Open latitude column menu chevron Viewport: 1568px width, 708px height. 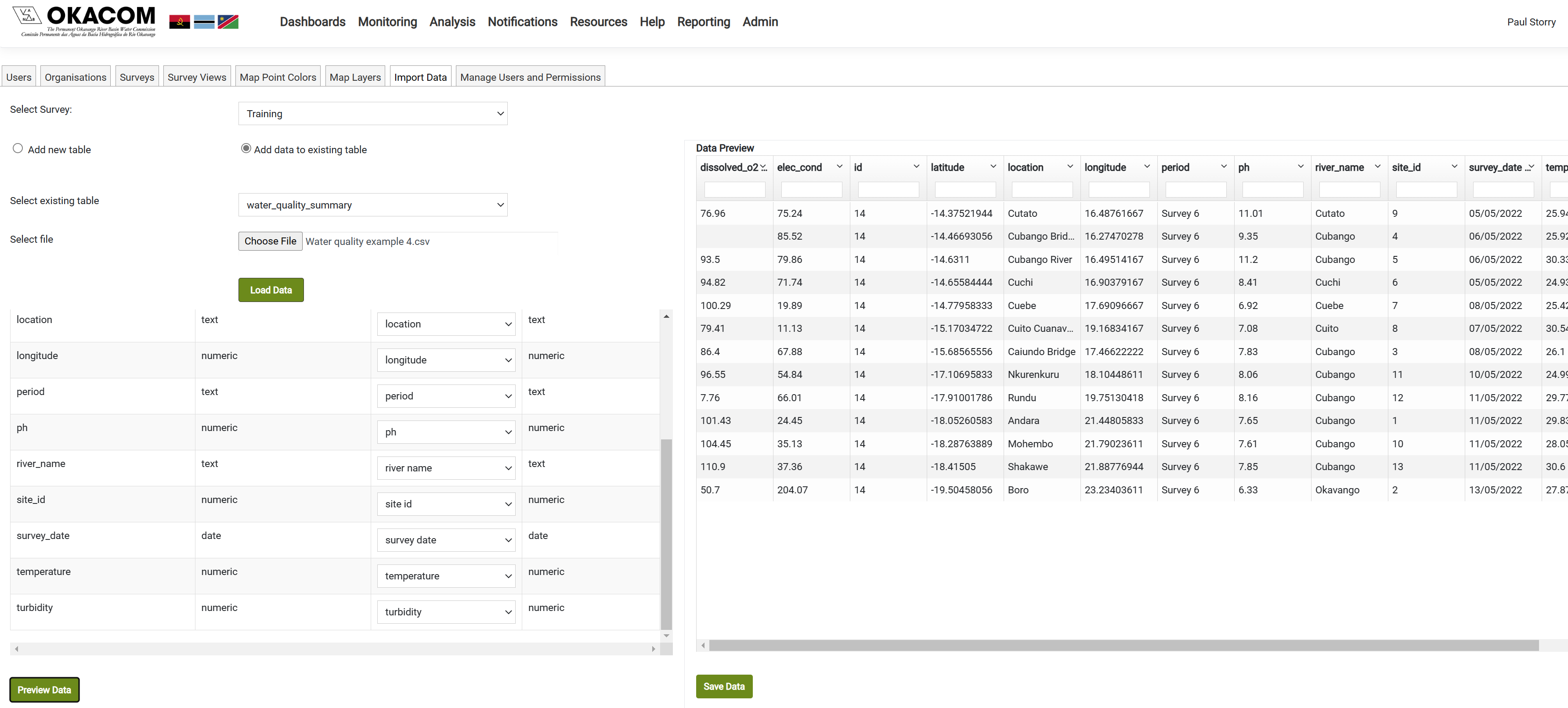coord(993,167)
